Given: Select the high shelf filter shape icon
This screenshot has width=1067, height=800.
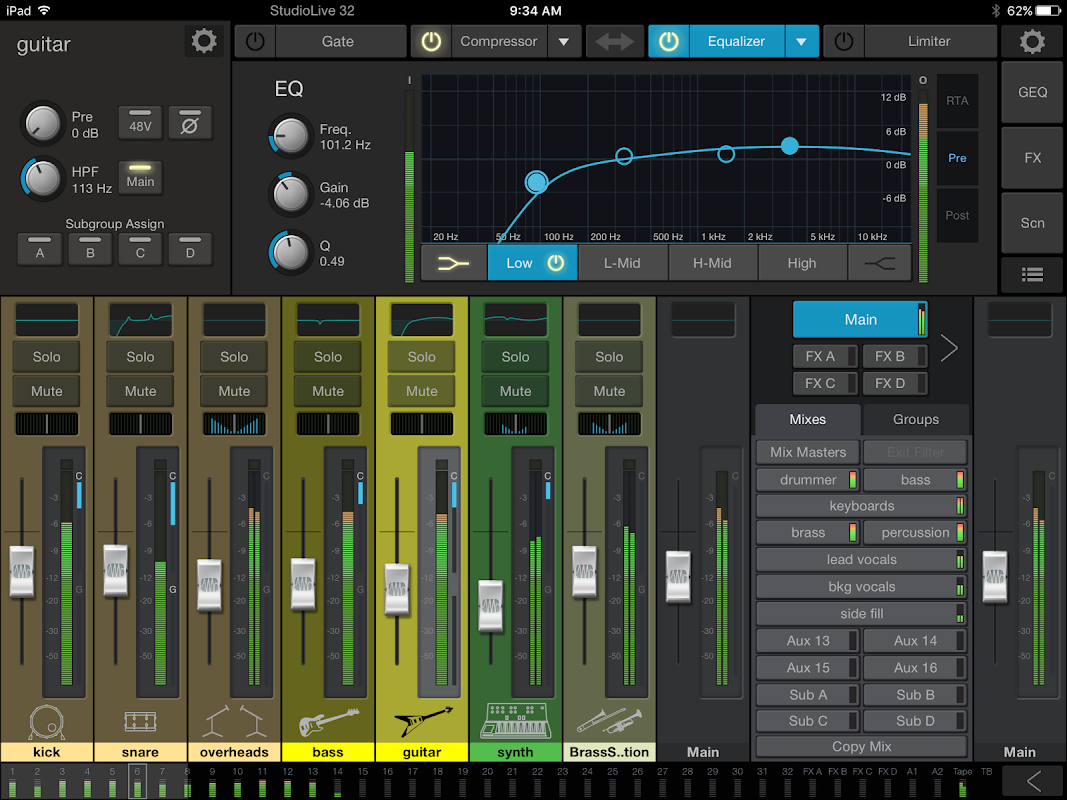Looking at the screenshot, I should click(880, 263).
